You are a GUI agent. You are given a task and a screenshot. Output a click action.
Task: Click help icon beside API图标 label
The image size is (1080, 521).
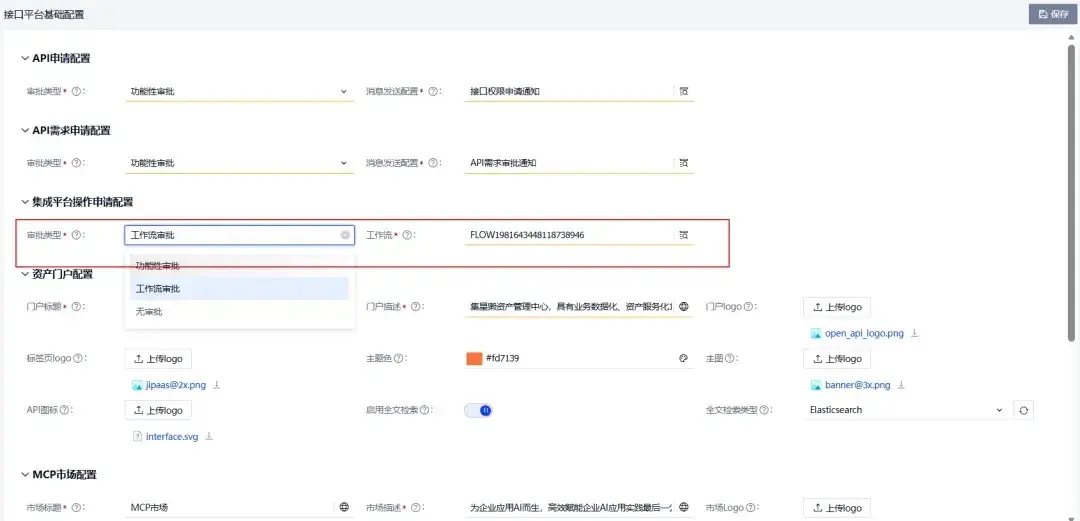click(x=64, y=410)
